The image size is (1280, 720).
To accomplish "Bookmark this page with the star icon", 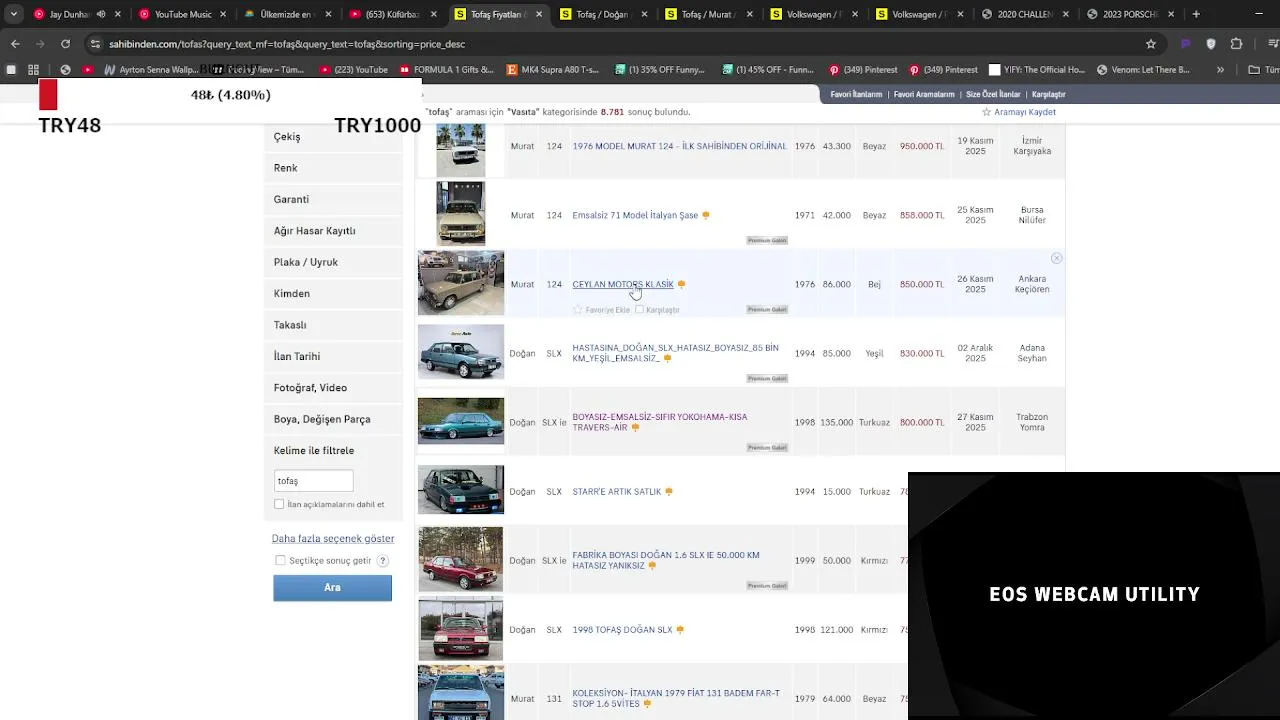I will (x=1151, y=44).
